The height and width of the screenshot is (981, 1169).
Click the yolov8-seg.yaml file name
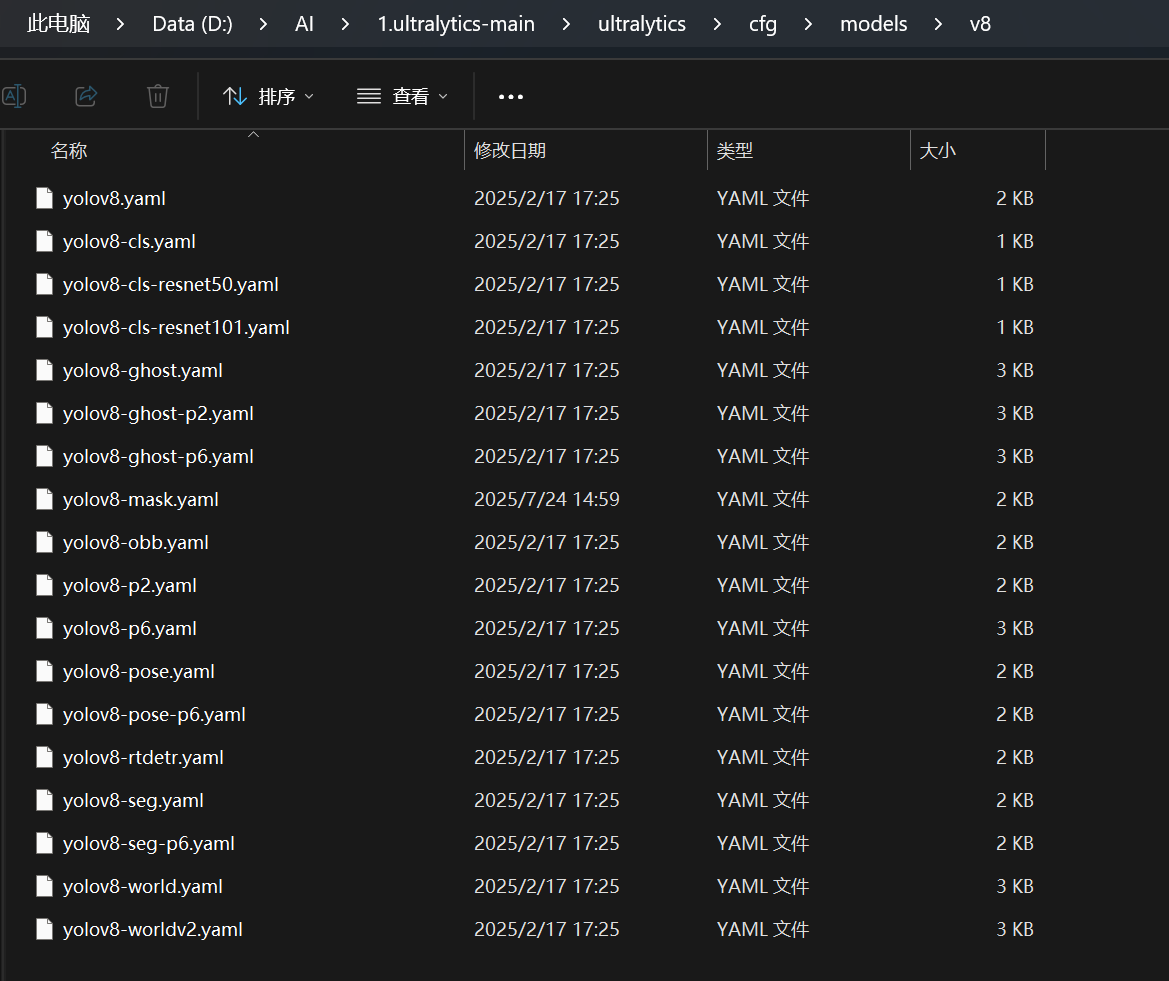pyautogui.click(x=133, y=801)
